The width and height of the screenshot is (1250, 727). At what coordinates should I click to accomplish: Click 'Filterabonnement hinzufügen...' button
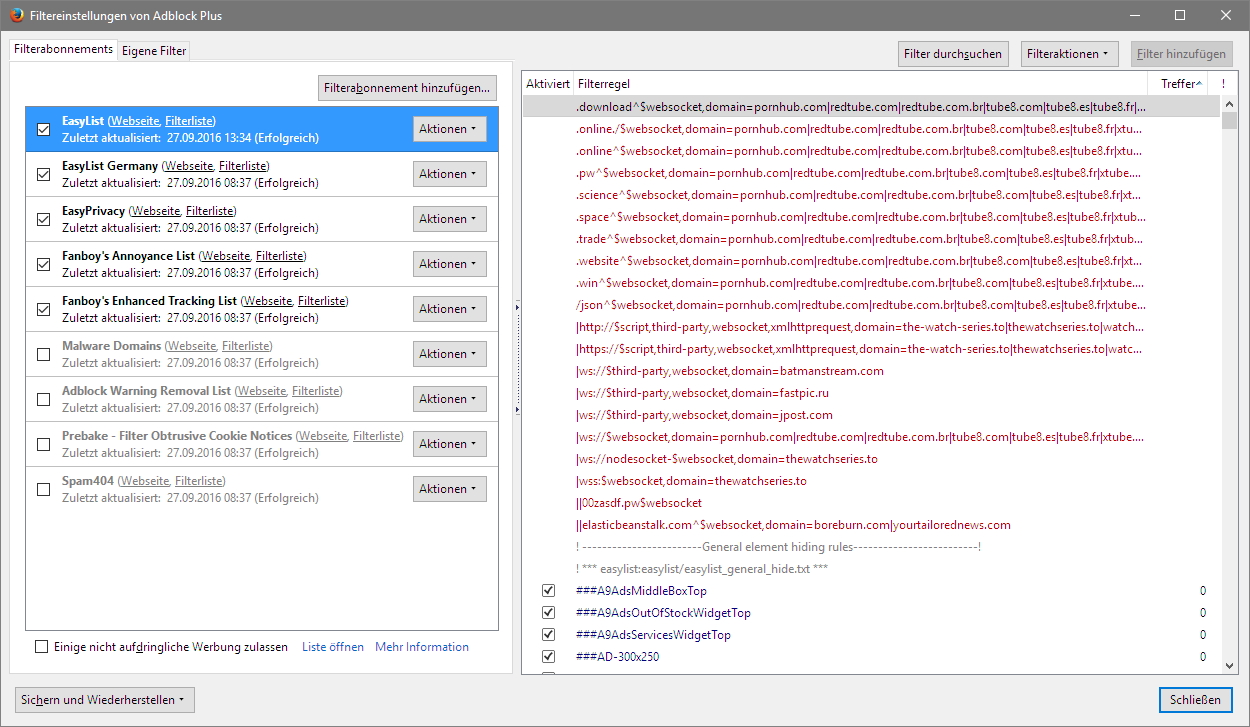407,88
